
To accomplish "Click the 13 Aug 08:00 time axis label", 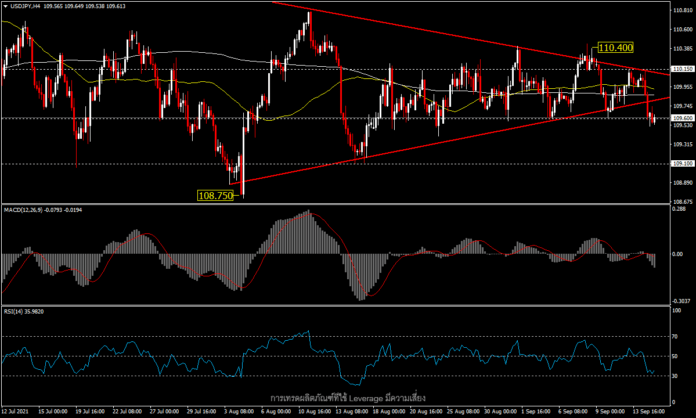I will pyautogui.click(x=352, y=412).
